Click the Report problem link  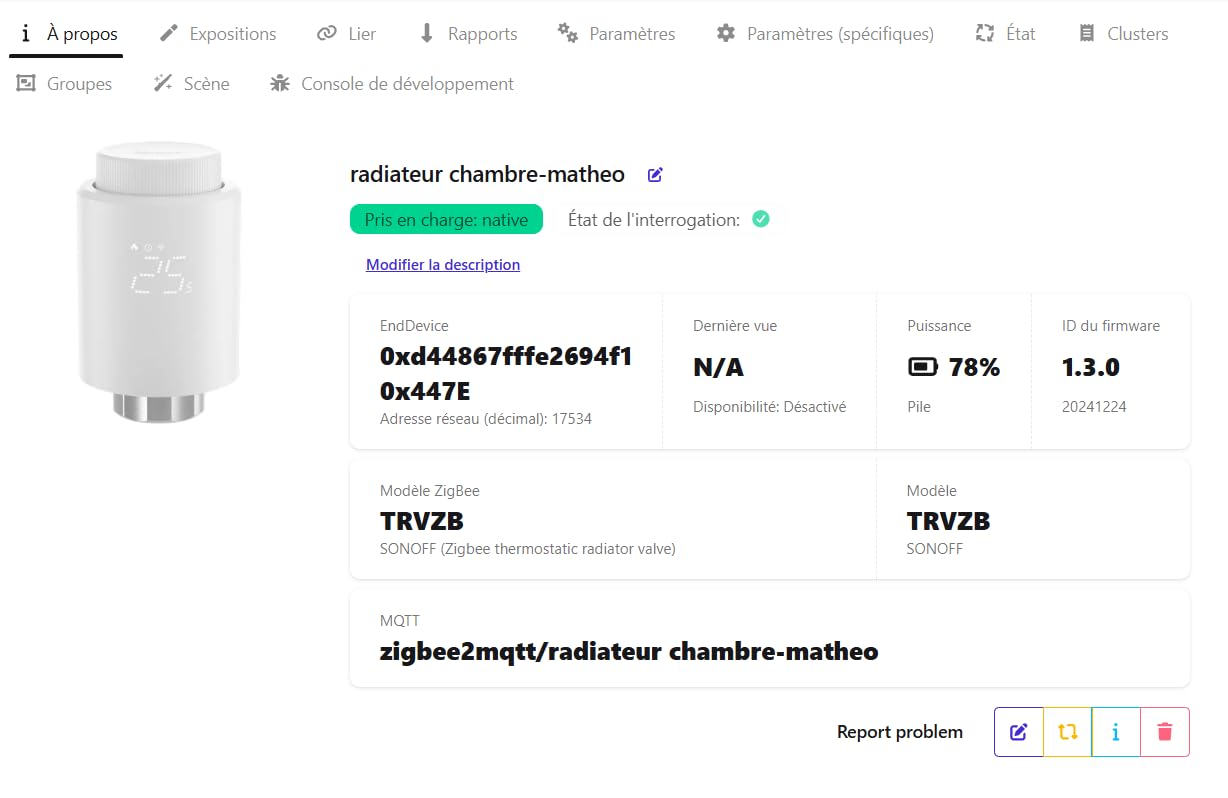[x=900, y=732]
